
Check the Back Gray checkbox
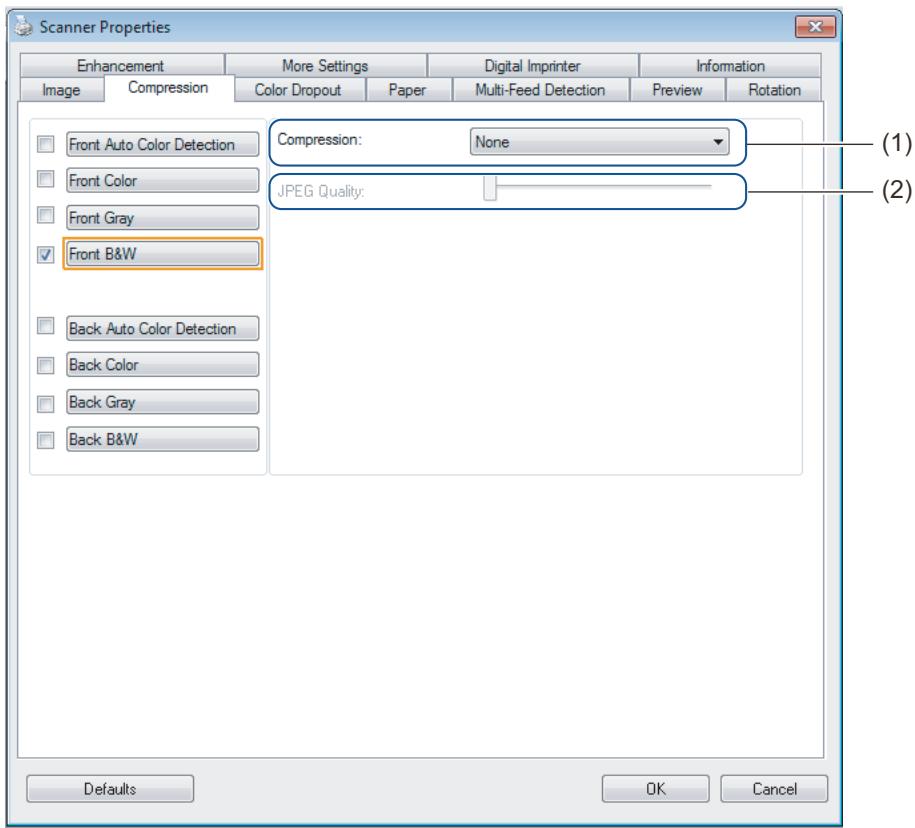click(46, 403)
